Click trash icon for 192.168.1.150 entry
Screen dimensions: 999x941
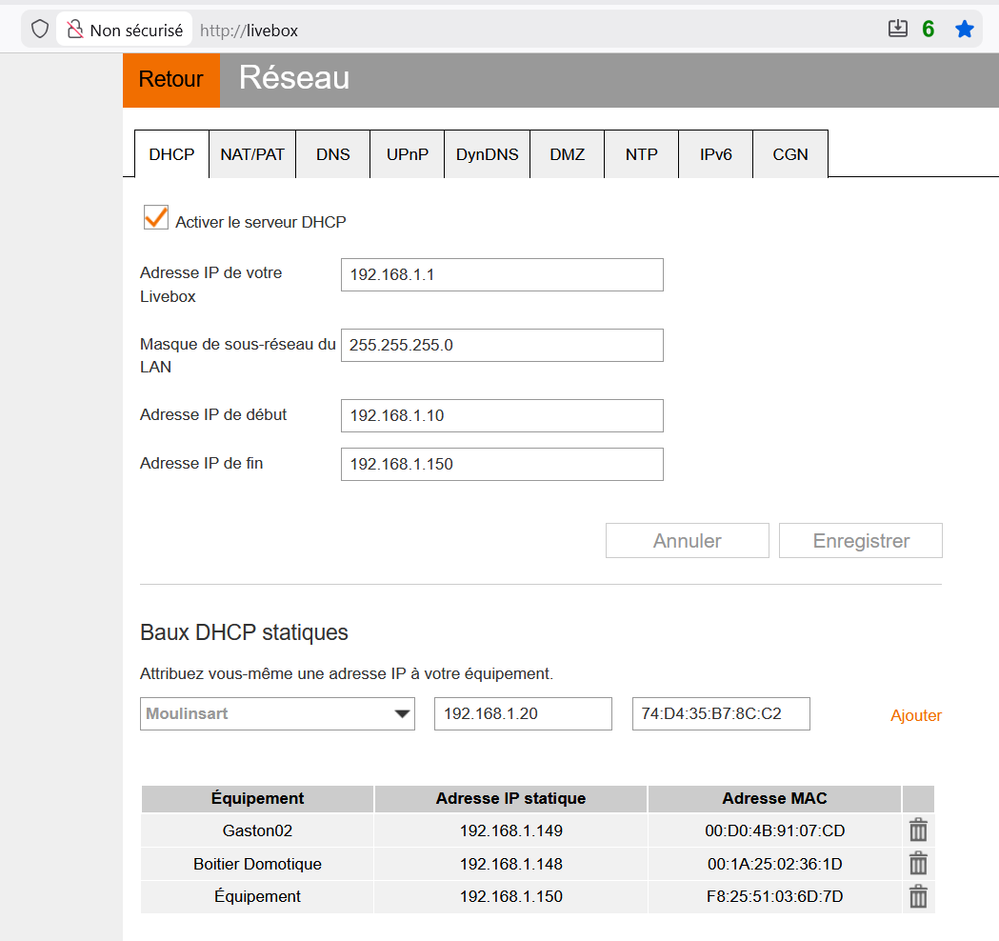[x=918, y=896]
